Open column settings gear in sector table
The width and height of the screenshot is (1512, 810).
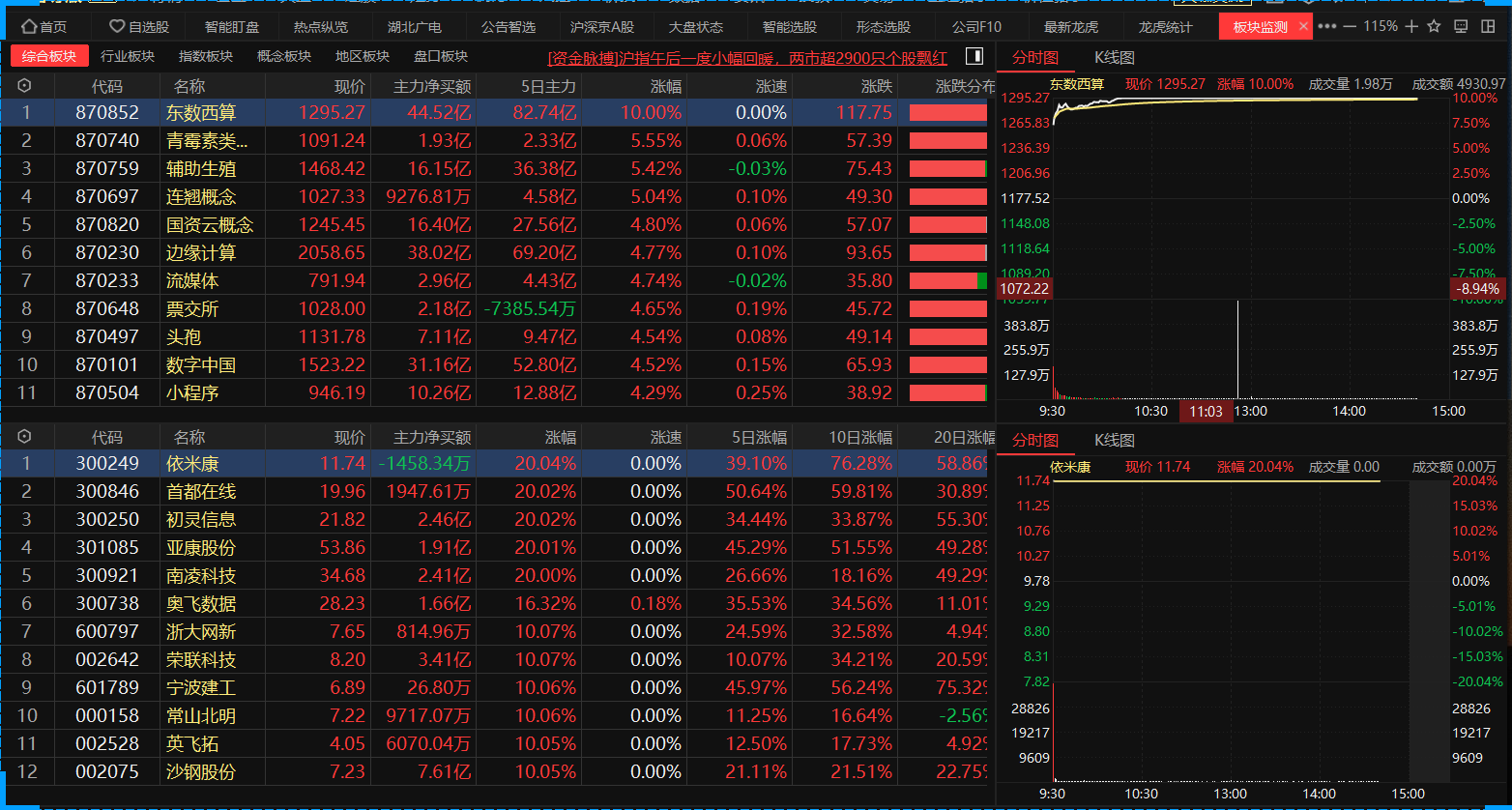[x=25, y=86]
